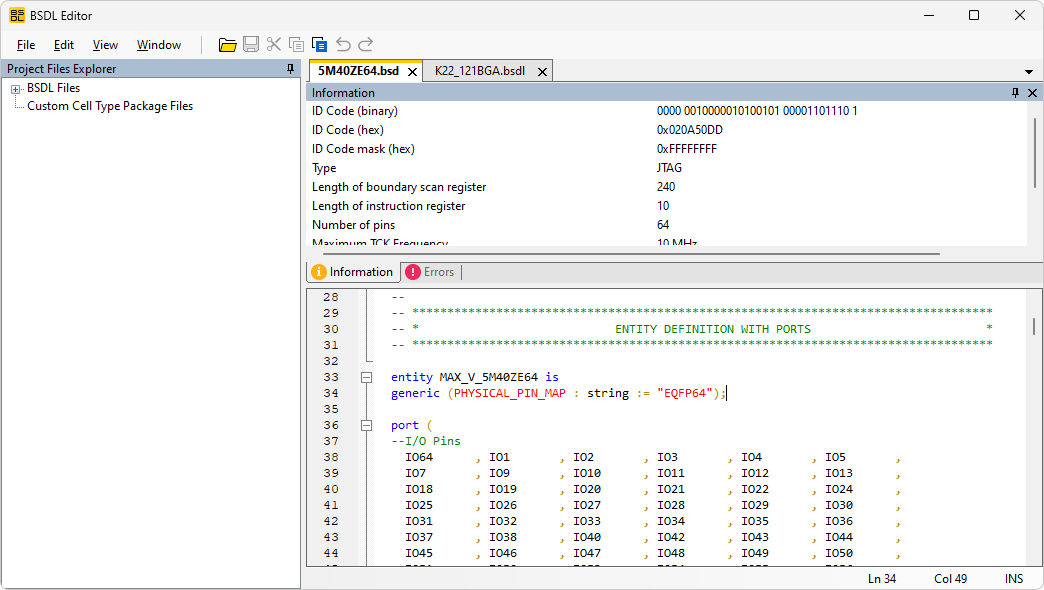Click the Save disk icon
This screenshot has width=1044, height=590.
(251, 44)
